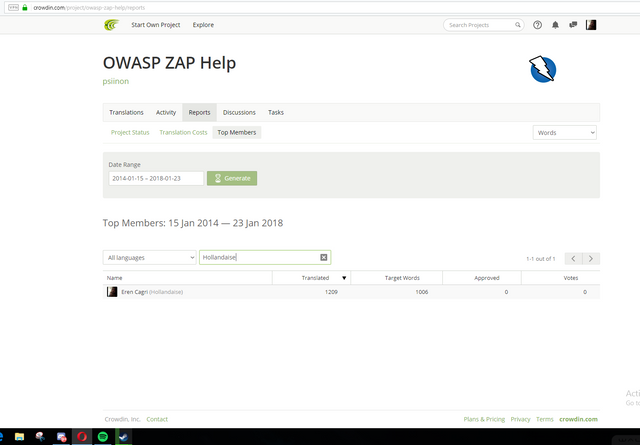
Task: Open Spotify from the taskbar
Action: point(103,437)
